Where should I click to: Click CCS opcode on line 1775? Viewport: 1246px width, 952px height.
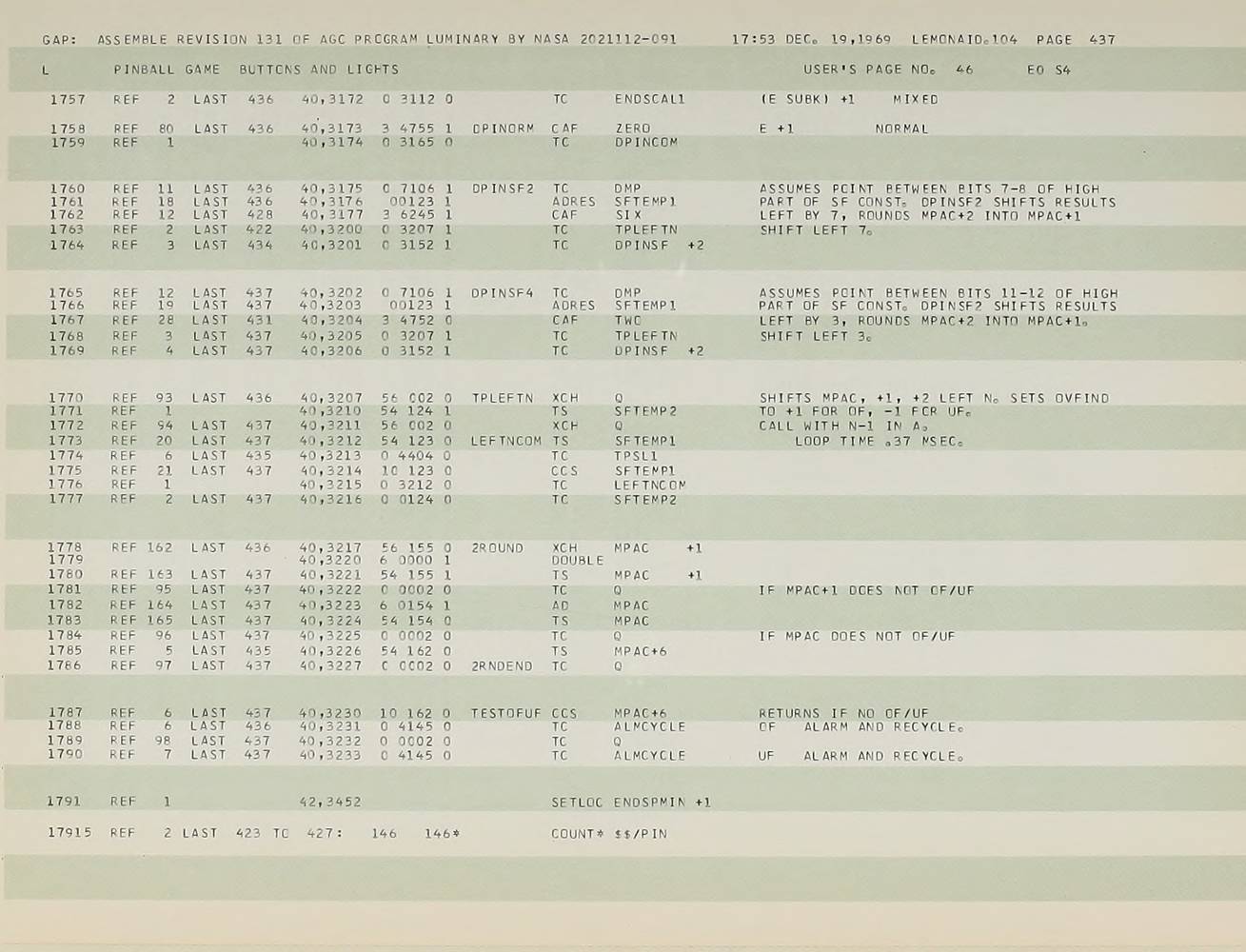click(x=565, y=471)
